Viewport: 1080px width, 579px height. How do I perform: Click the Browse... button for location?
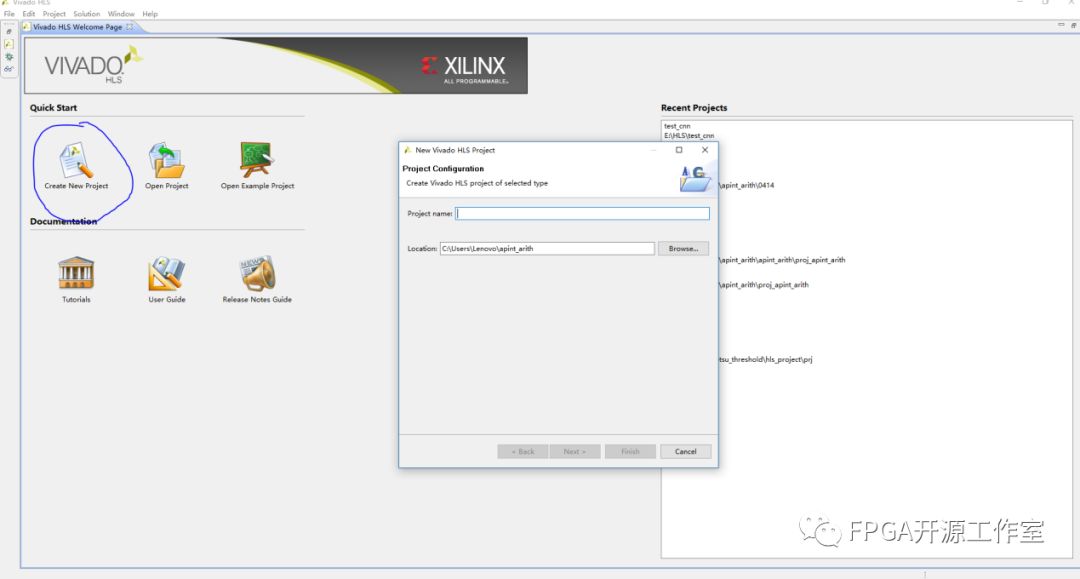pos(683,249)
